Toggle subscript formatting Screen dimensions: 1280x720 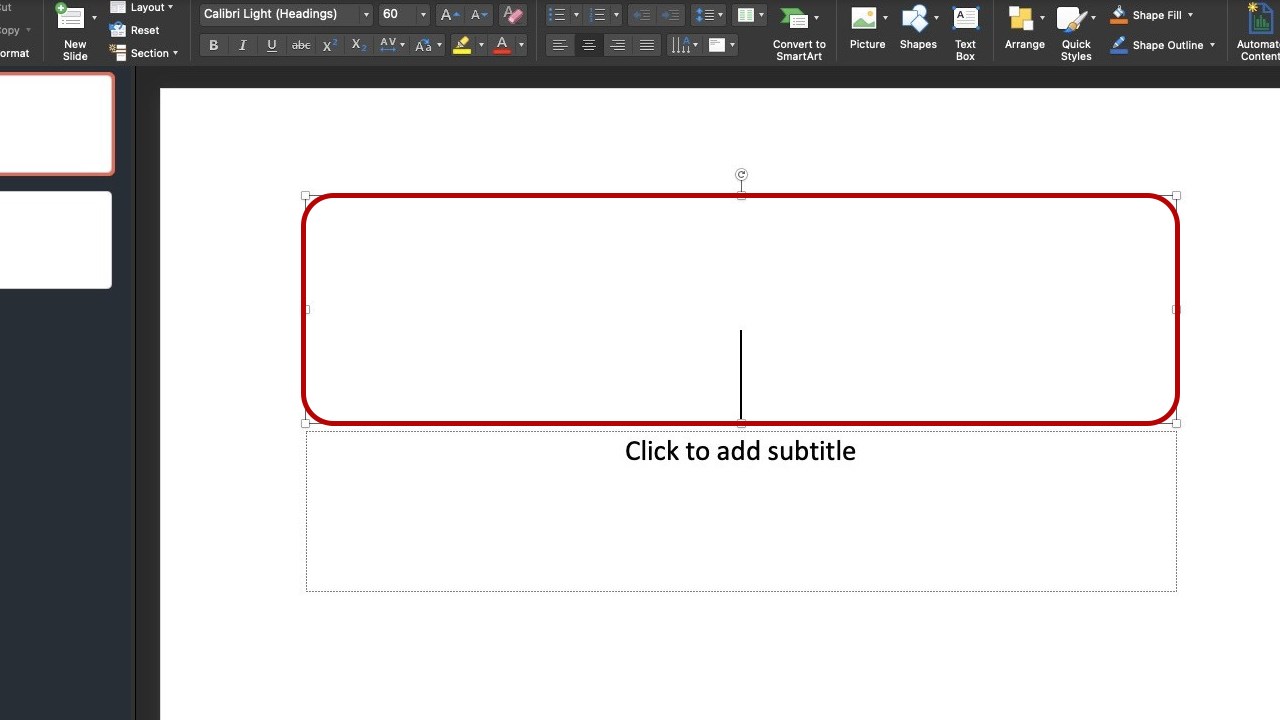[359, 45]
